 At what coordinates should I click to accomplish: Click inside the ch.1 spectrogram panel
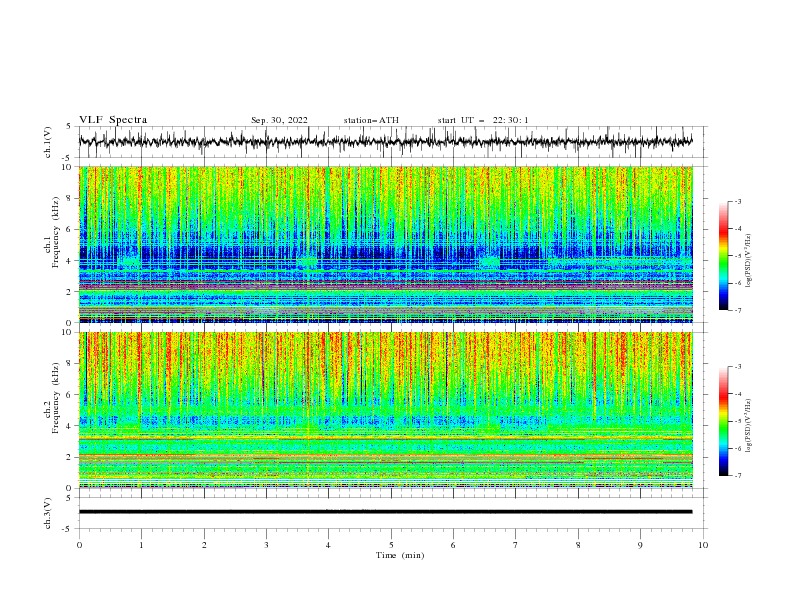pos(386,244)
